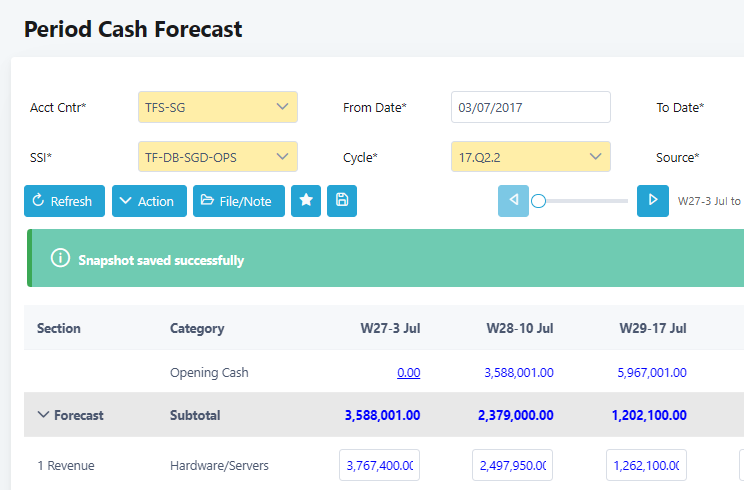Open the 0.00 Opening Cash link
744x490 pixels.
tap(408, 373)
